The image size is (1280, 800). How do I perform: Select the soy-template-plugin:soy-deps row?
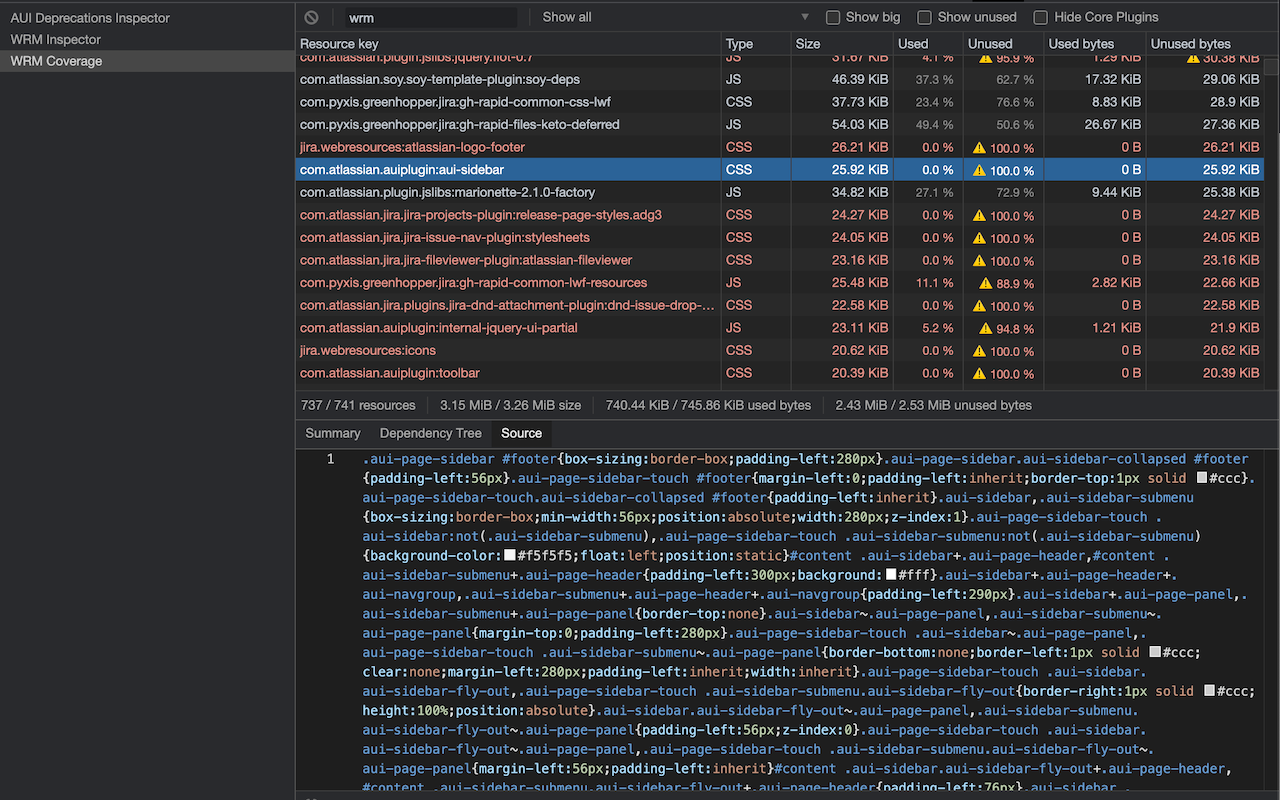pos(780,79)
